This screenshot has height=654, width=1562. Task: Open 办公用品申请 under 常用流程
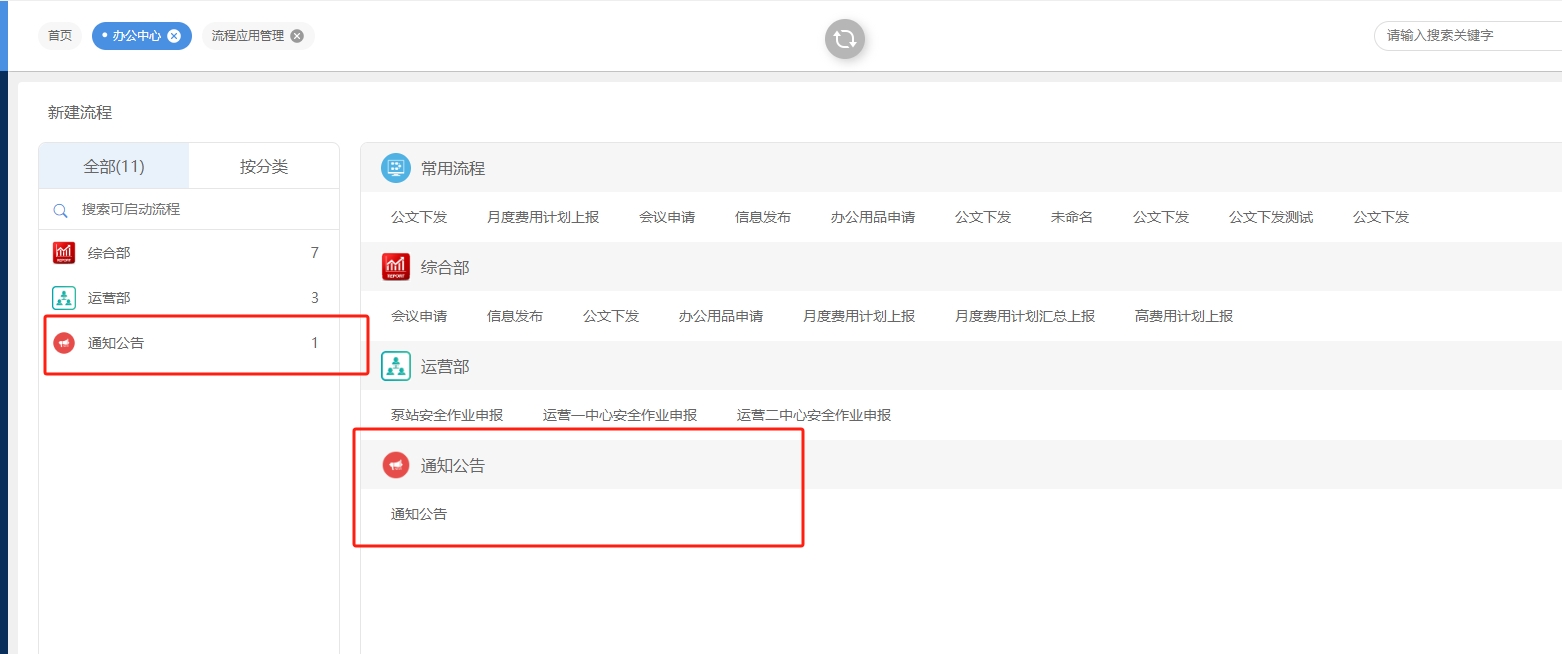[x=873, y=217]
